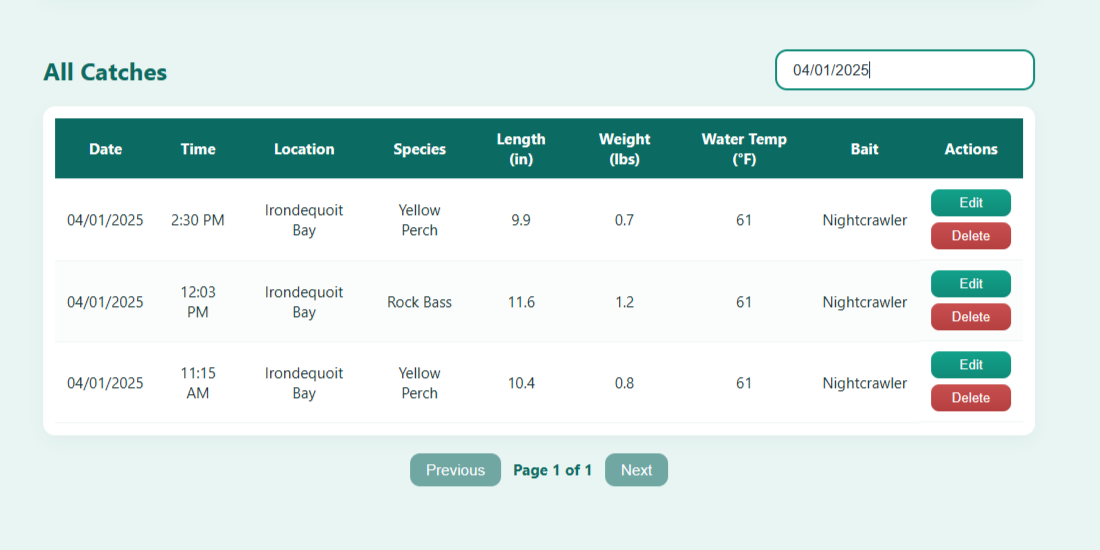Click the Page 1 of 1 indicator
Viewport: 1100px width, 550px height.
(x=552, y=470)
